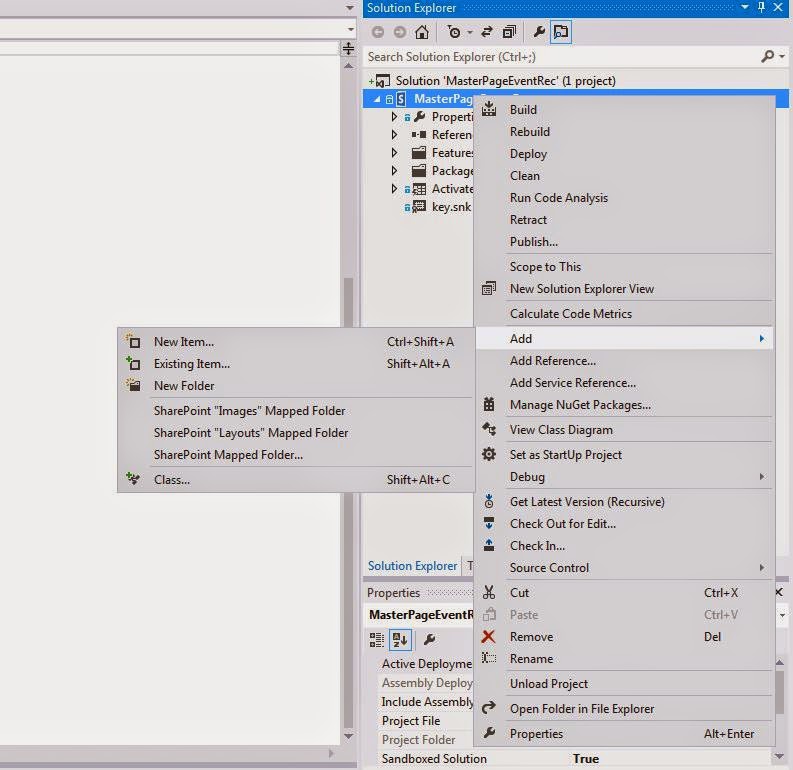Focus the Search Solution Explorer field
This screenshot has height=770, width=793.
[x=561, y=57]
